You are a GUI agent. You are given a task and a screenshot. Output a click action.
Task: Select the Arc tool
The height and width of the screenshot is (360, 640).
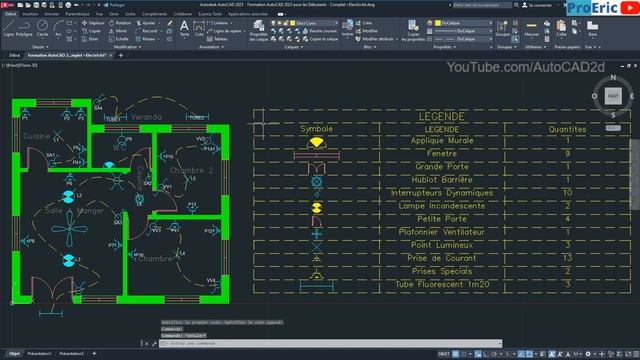(x=58, y=29)
